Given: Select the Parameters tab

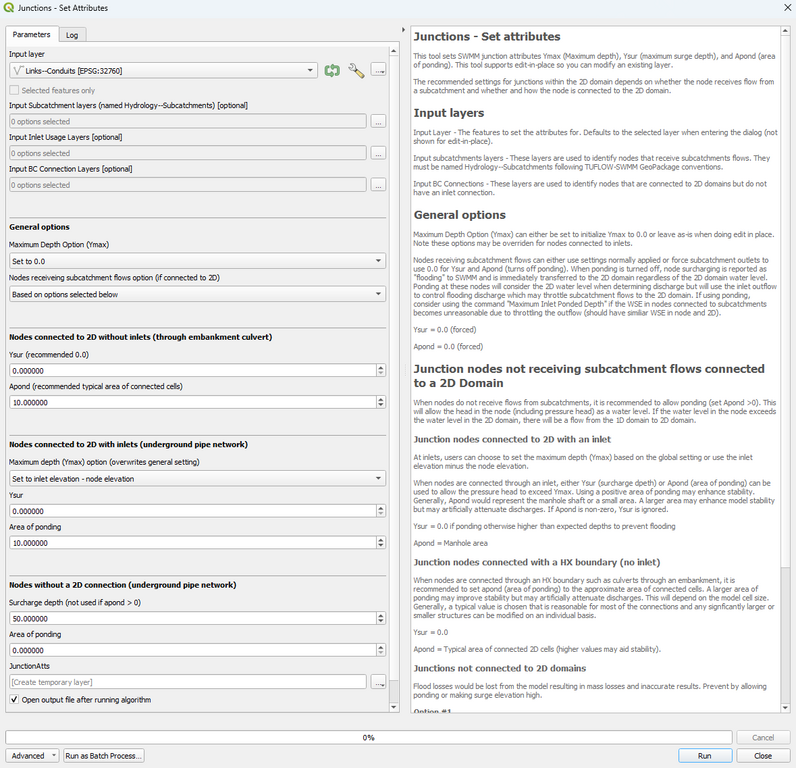Looking at the screenshot, I should click(31, 34).
